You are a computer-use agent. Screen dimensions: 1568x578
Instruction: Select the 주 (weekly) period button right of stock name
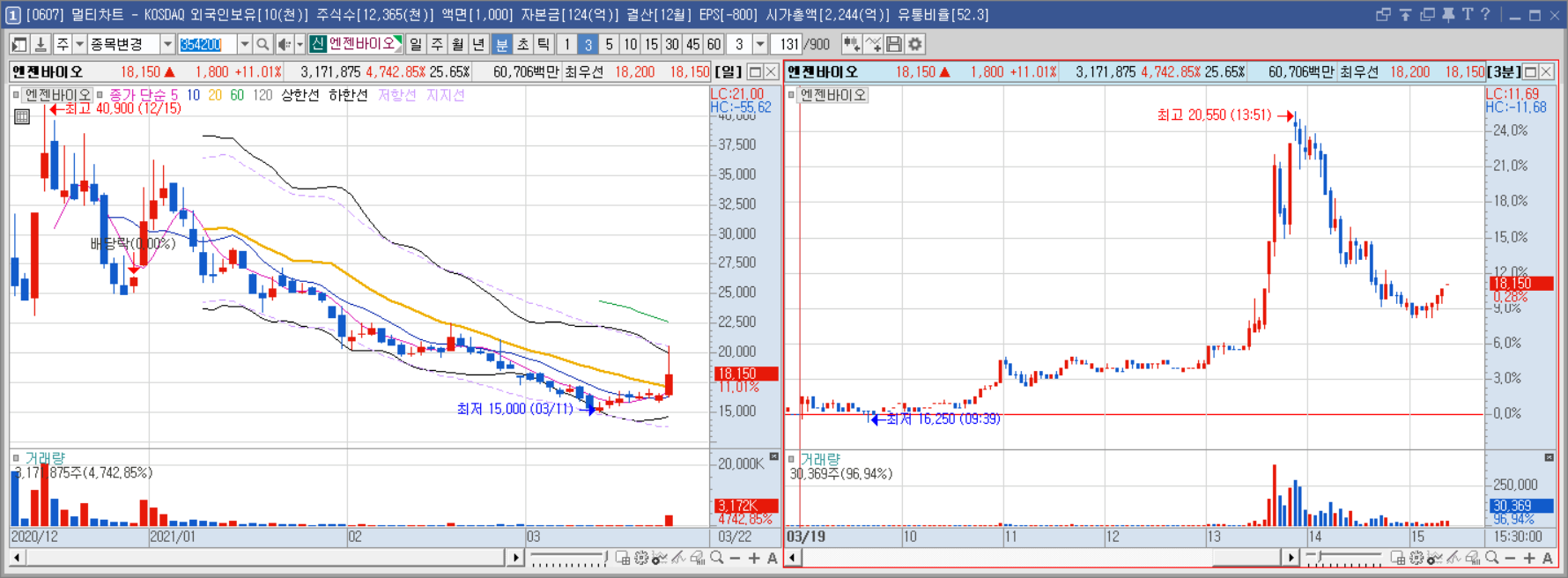pyautogui.click(x=437, y=44)
